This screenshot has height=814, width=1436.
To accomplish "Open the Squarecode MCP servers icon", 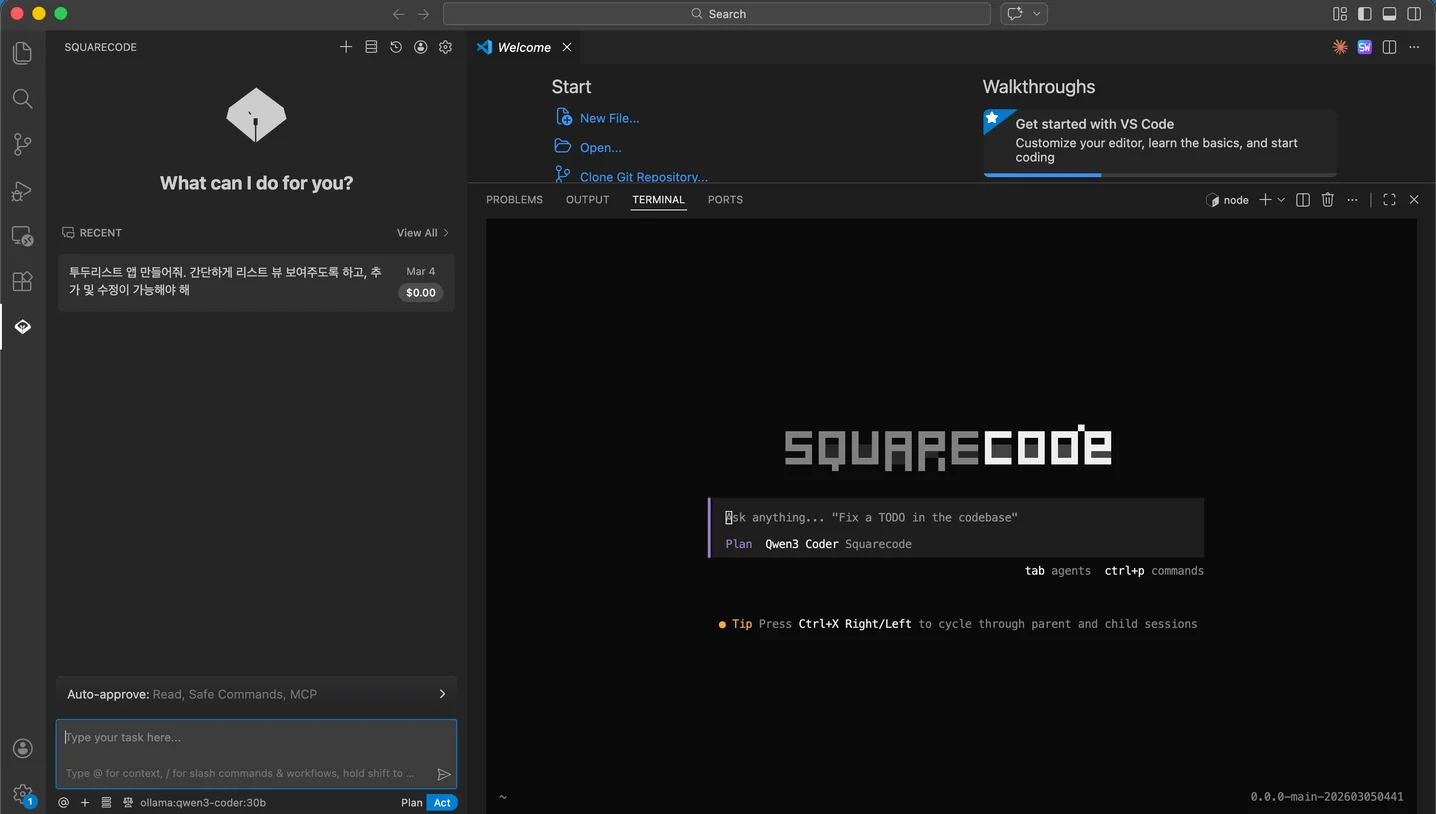I will click(x=371, y=47).
